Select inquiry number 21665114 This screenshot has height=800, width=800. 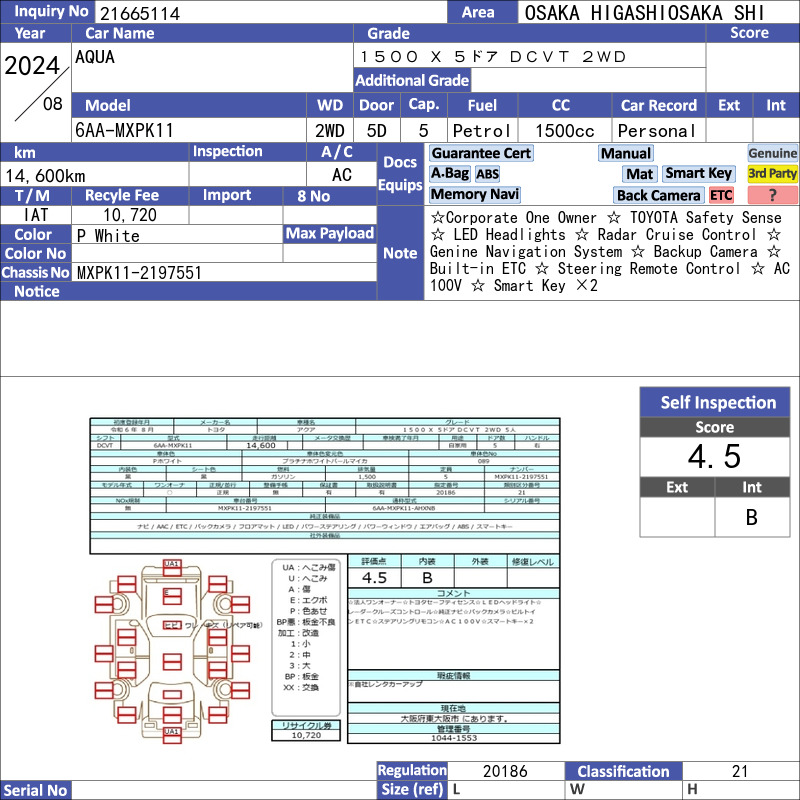coord(140,13)
